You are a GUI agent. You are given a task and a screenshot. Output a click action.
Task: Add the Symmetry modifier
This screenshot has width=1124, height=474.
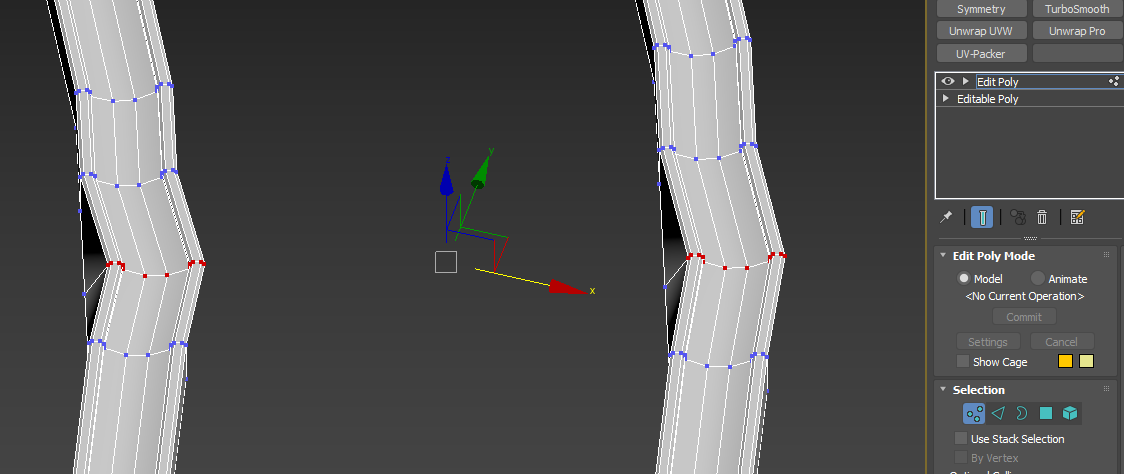click(981, 9)
